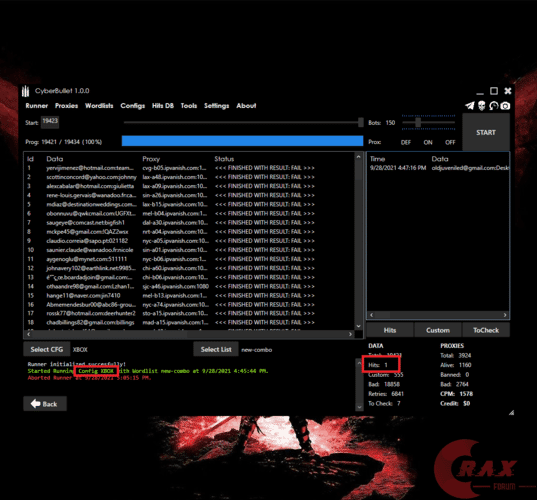Click the 'new-combo' wordlist name

pyautogui.click(x=257, y=350)
